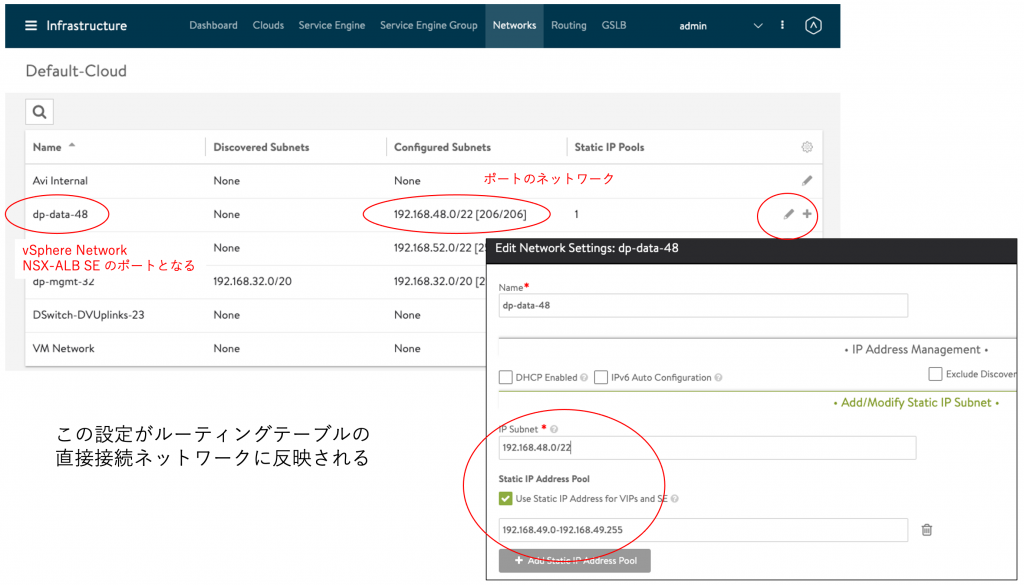The height and width of the screenshot is (585, 1024).
Task: Click the search magnifier icon
Action: (39, 112)
